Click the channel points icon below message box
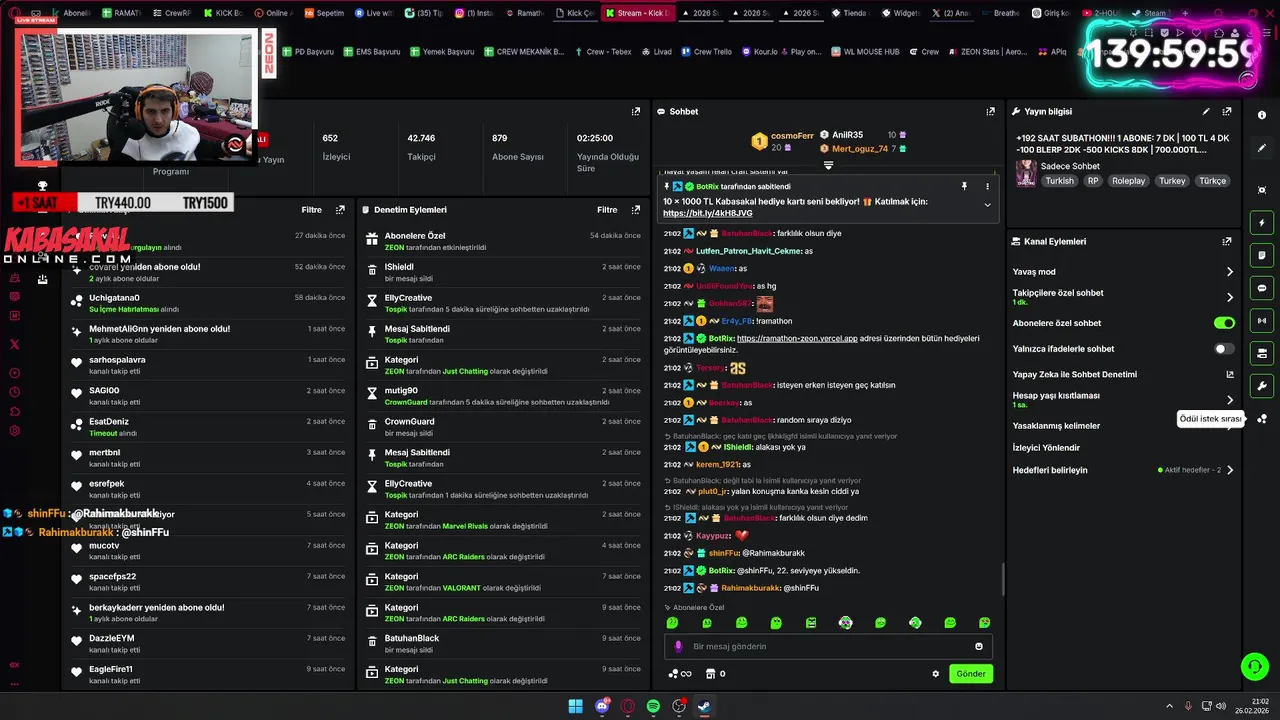The width and height of the screenshot is (1280, 720). coord(680,674)
